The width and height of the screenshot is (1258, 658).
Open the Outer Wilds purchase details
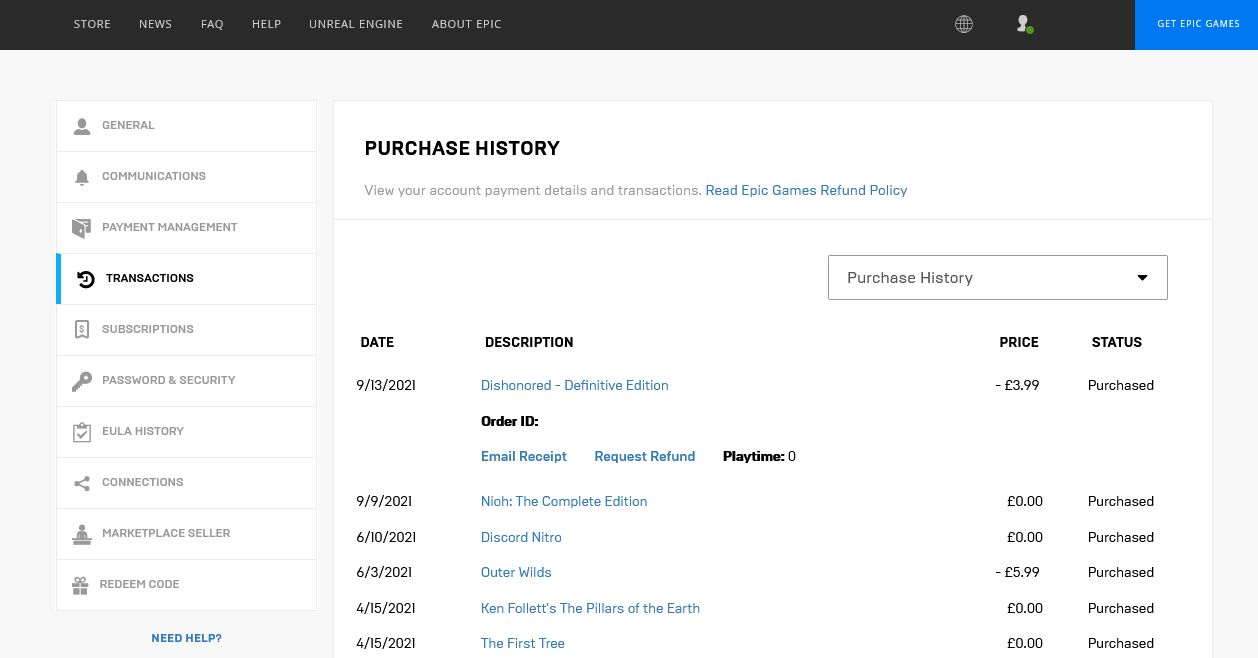click(516, 572)
